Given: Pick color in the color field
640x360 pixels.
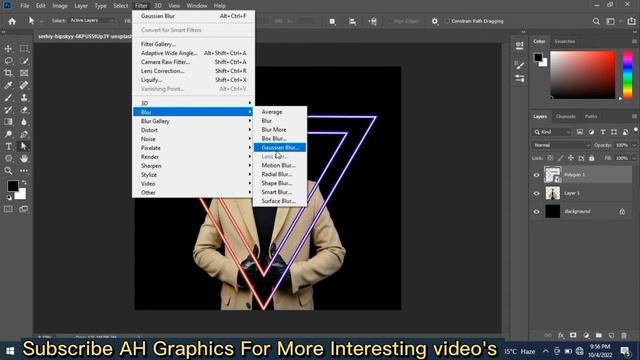Looking at the screenshot, I should click(583, 75).
